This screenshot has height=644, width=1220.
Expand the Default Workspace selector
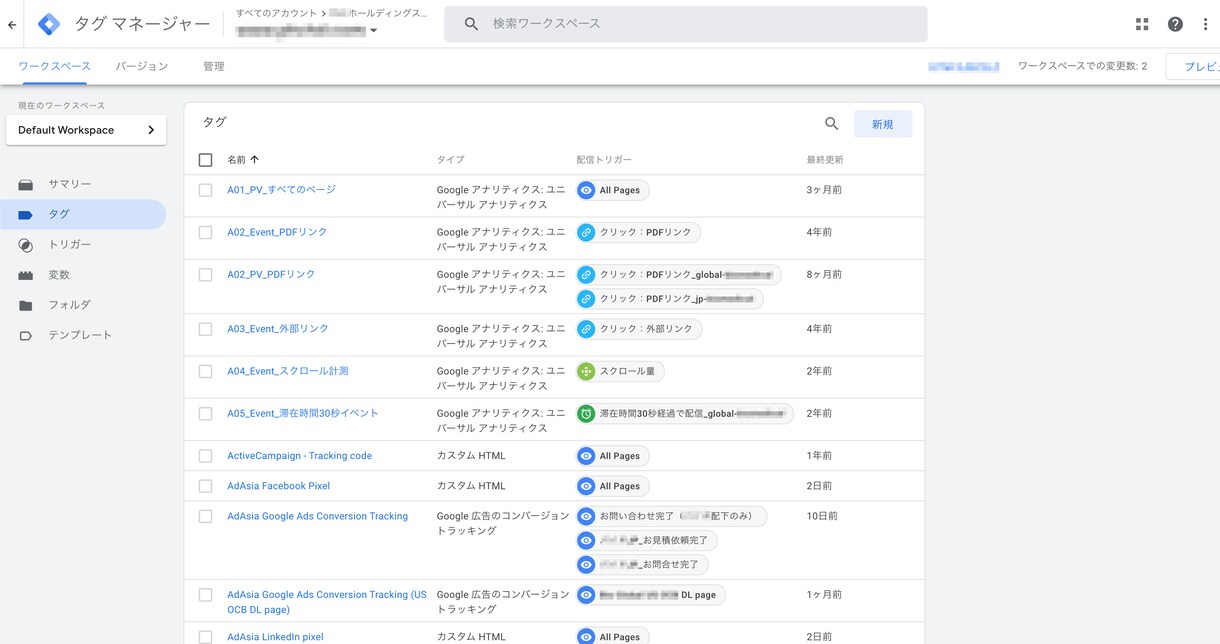[86, 130]
